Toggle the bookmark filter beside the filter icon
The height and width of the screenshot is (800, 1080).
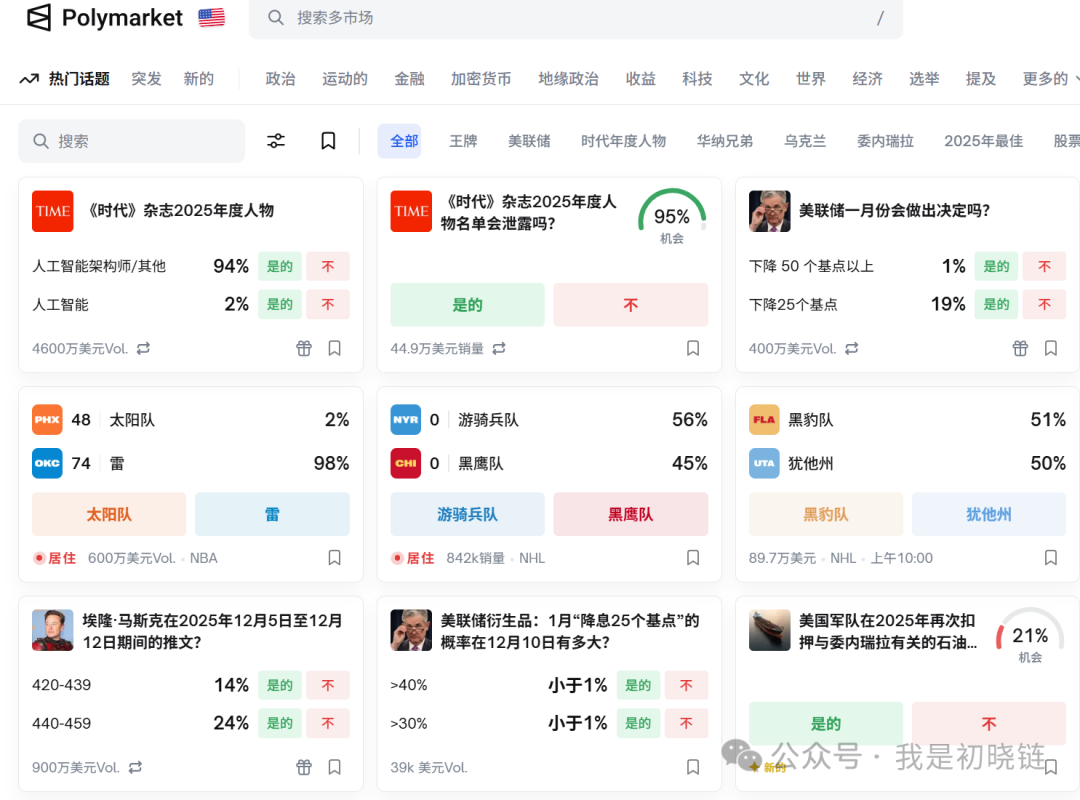click(x=328, y=140)
